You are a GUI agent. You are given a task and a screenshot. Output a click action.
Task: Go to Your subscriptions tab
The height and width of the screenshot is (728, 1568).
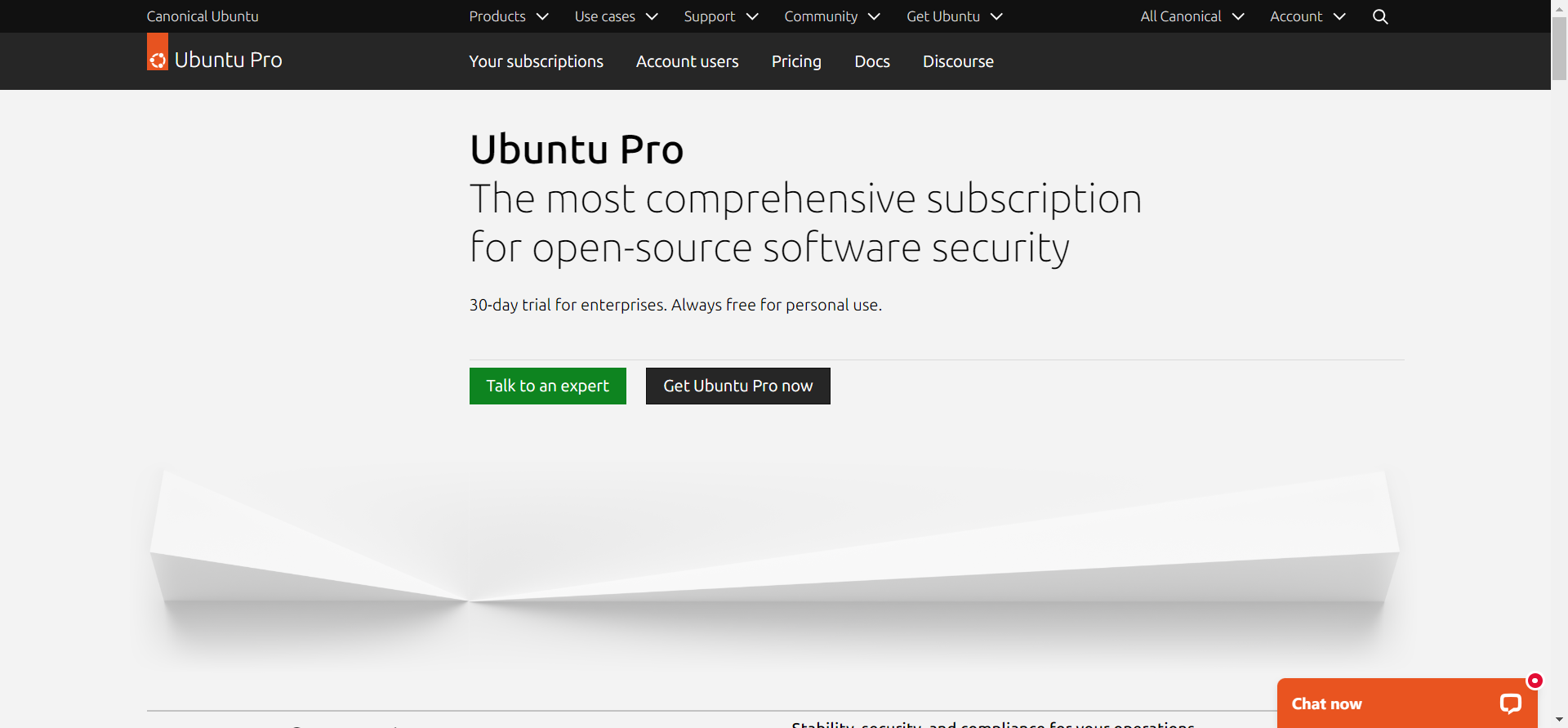[536, 61]
